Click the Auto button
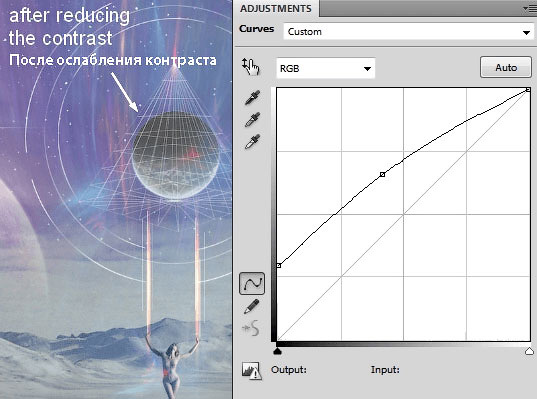537x399 pixels. point(506,67)
